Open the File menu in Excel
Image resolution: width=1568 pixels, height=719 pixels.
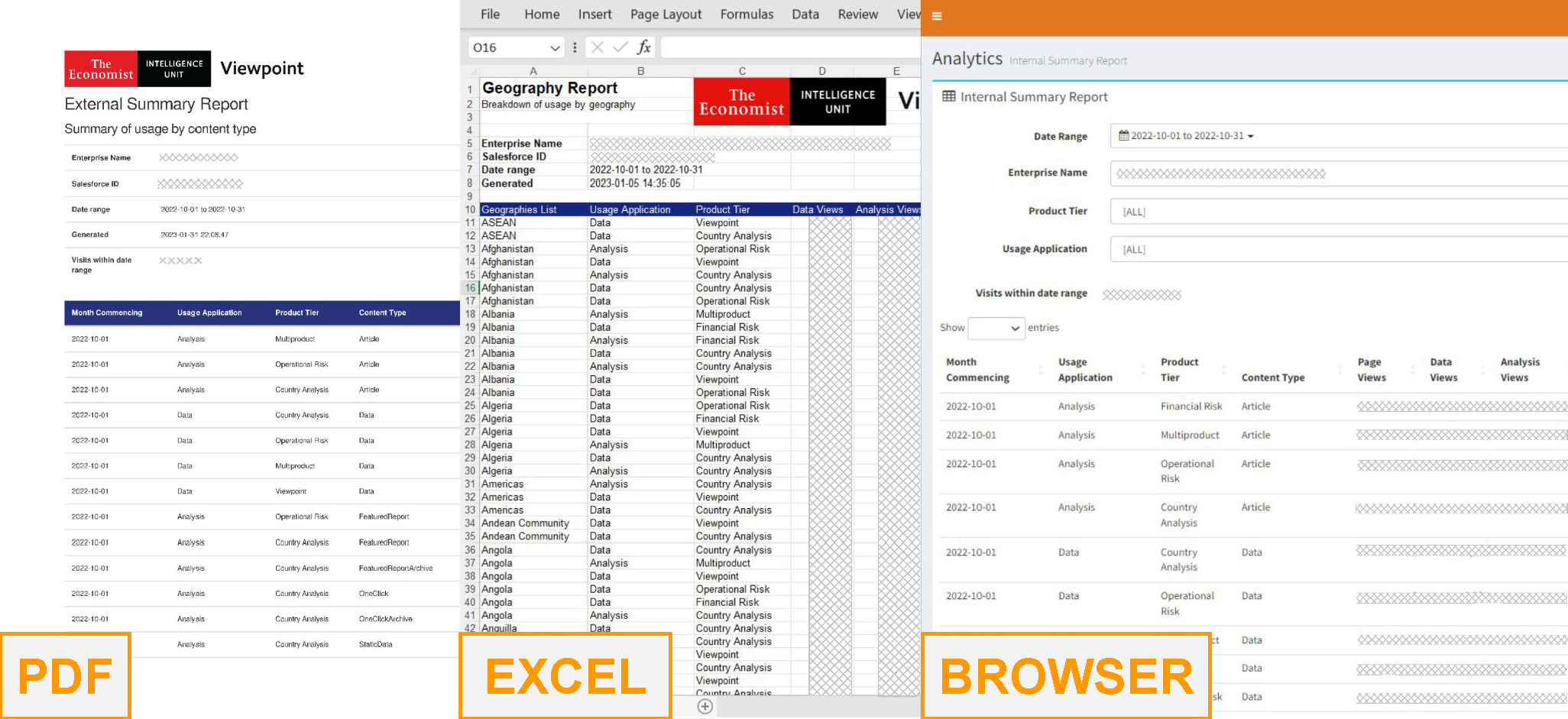490,14
